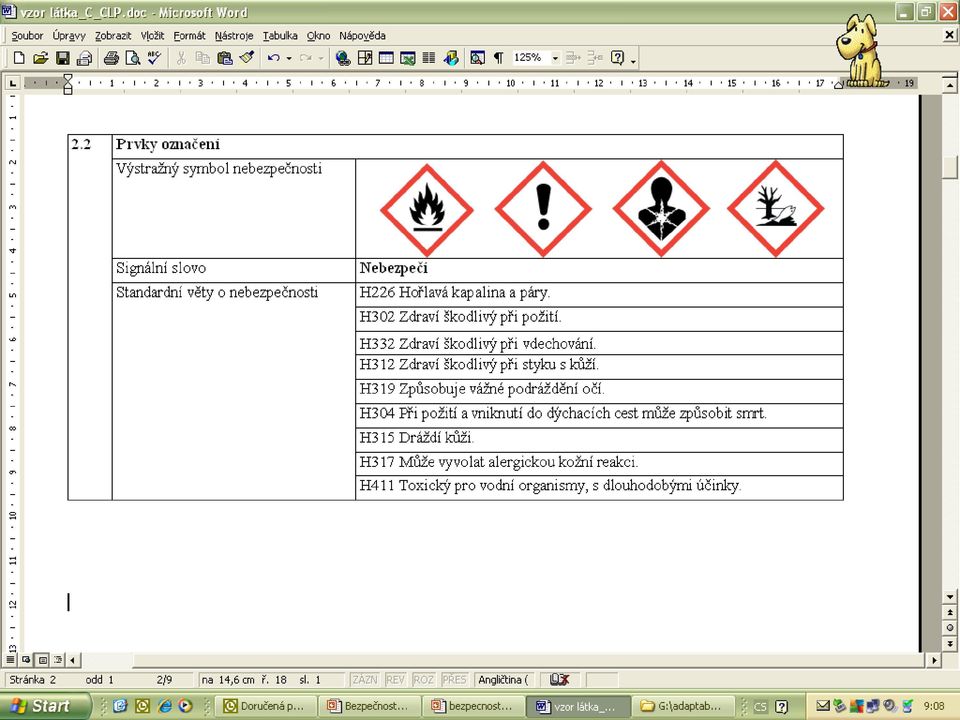This screenshot has height=720, width=960.
Task: Save the document with the floppy icon
Action: click(x=62, y=58)
